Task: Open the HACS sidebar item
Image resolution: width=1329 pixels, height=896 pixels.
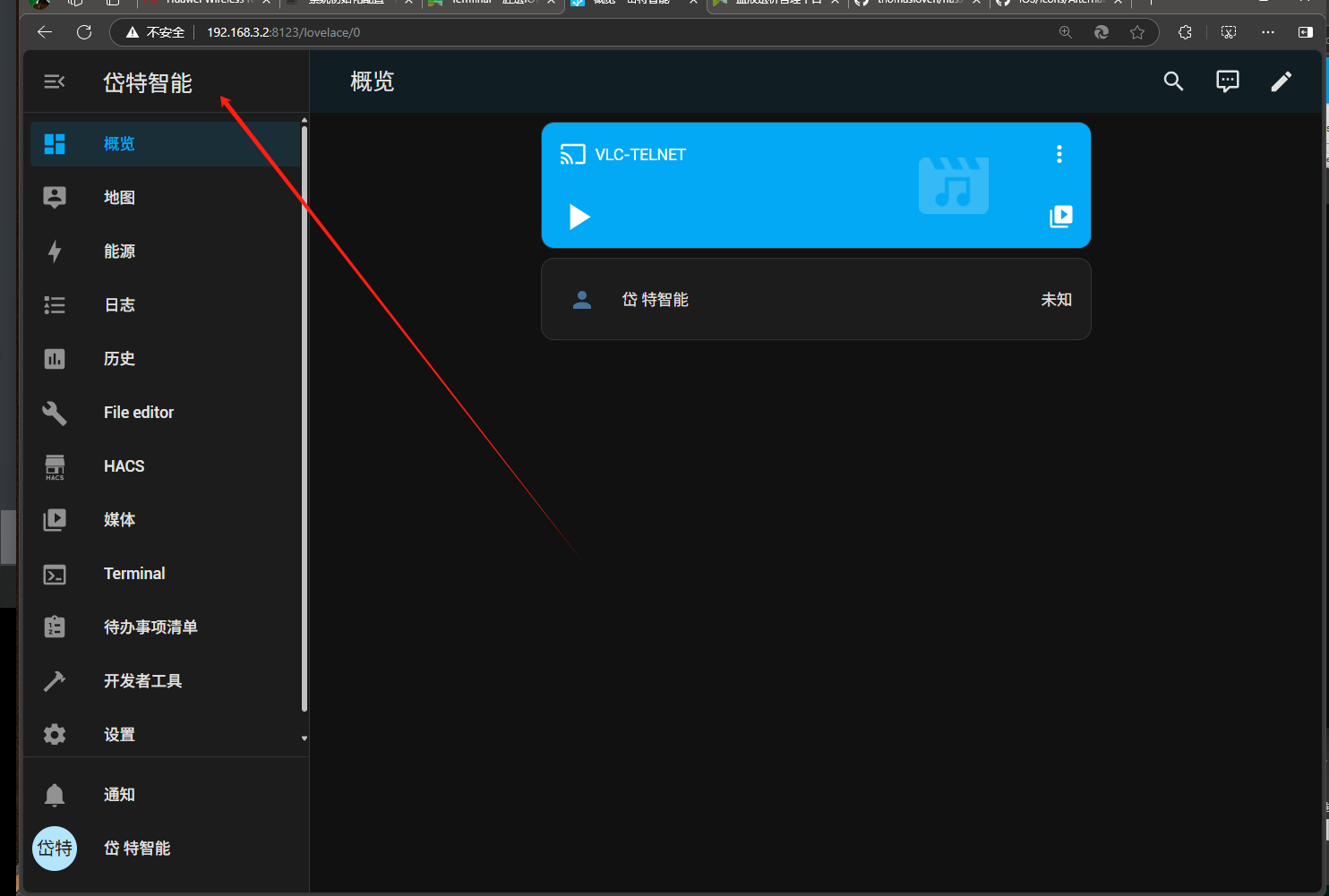Action: click(124, 466)
